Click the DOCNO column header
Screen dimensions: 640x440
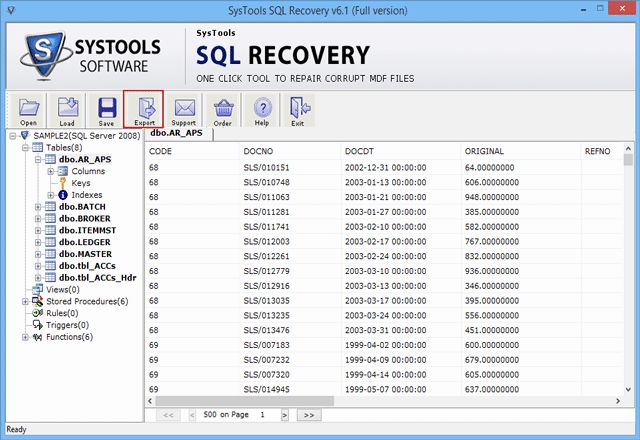tap(258, 150)
